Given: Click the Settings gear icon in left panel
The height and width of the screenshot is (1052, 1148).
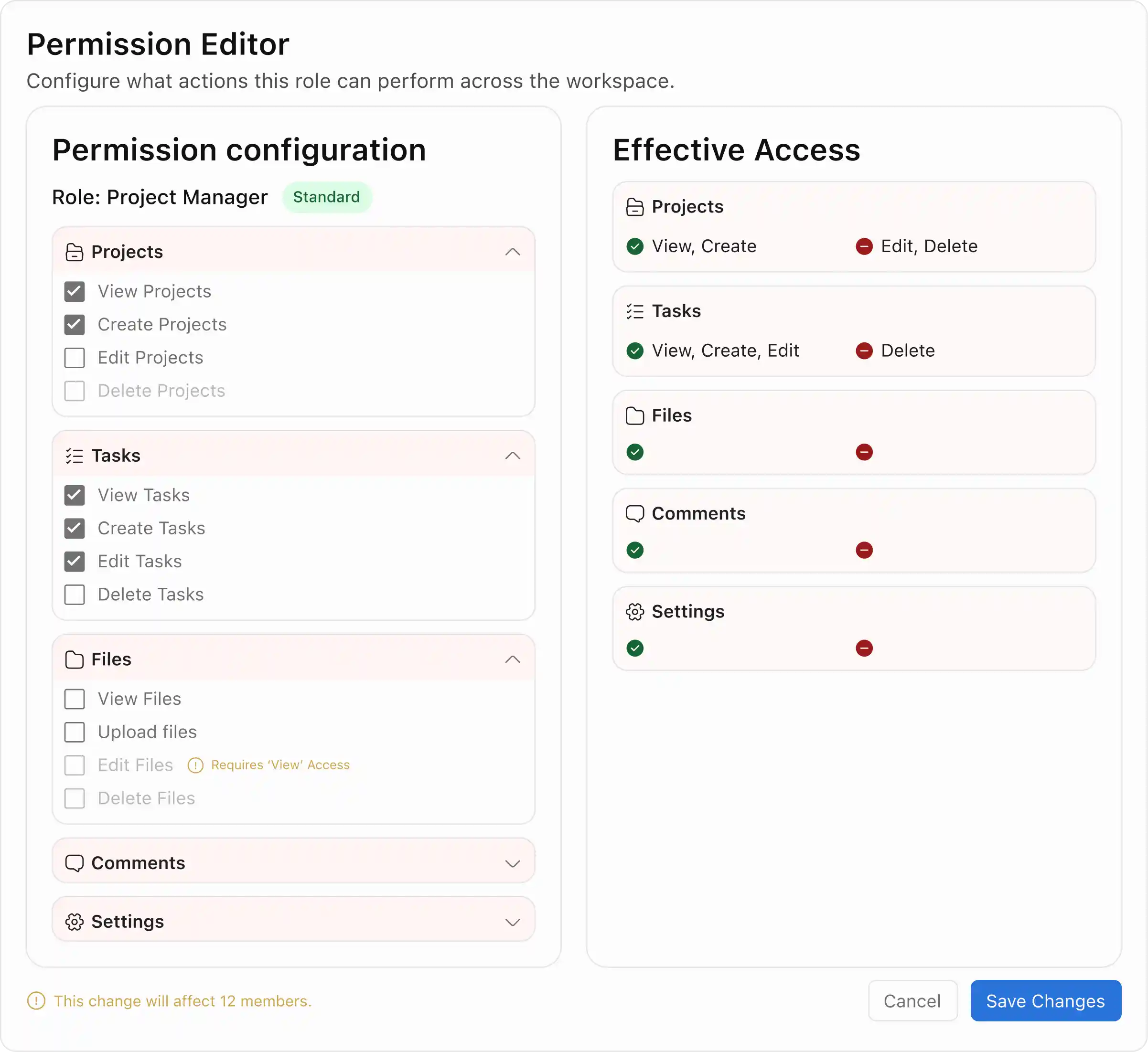Looking at the screenshot, I should [74, 922].
